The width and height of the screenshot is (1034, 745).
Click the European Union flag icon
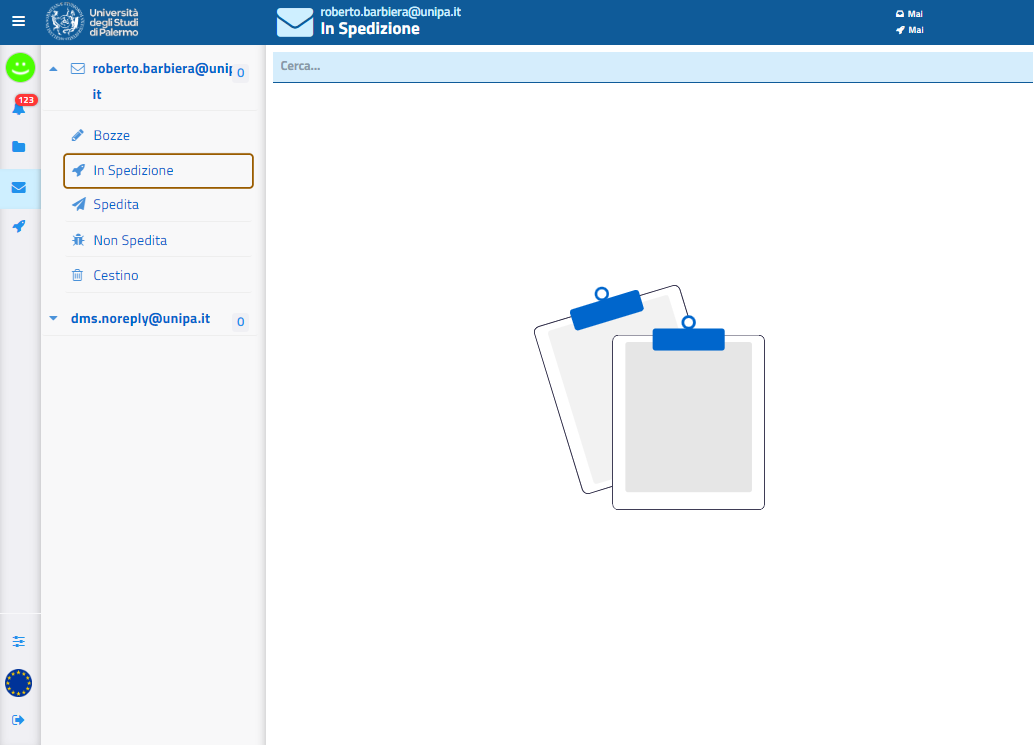tap(19, 683)
